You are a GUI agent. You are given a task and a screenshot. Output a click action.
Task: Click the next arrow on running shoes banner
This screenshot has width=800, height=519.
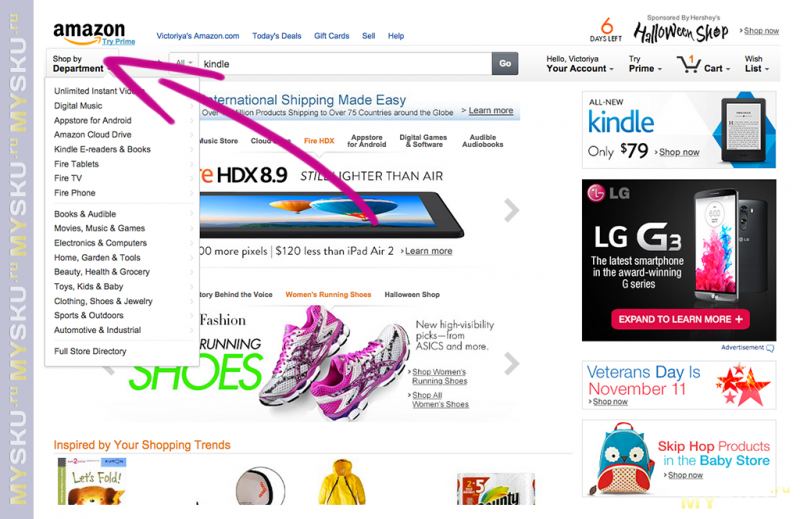pos(511,363)
